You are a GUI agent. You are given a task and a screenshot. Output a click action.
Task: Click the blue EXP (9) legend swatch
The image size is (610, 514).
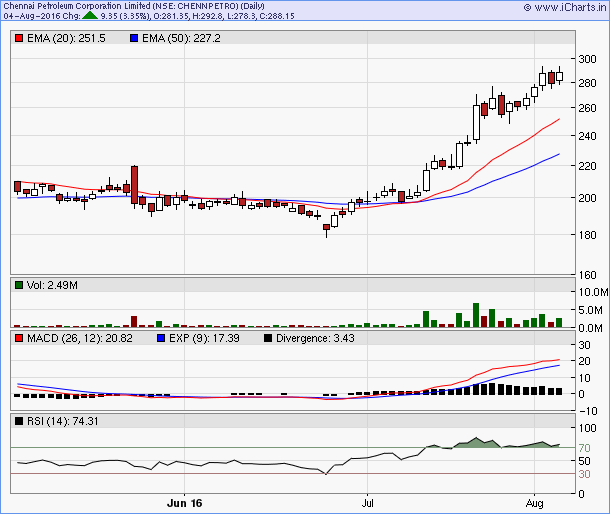161,338
